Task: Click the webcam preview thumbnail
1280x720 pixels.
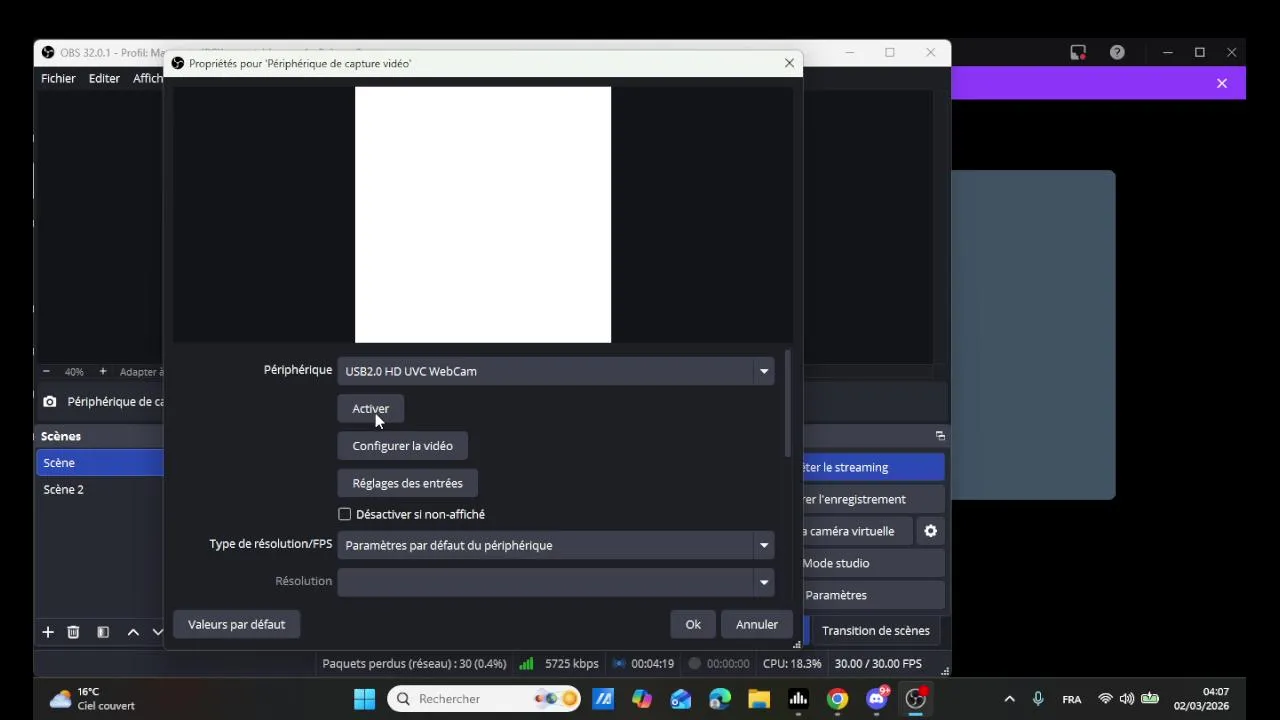Action: [x=483, y=214]
